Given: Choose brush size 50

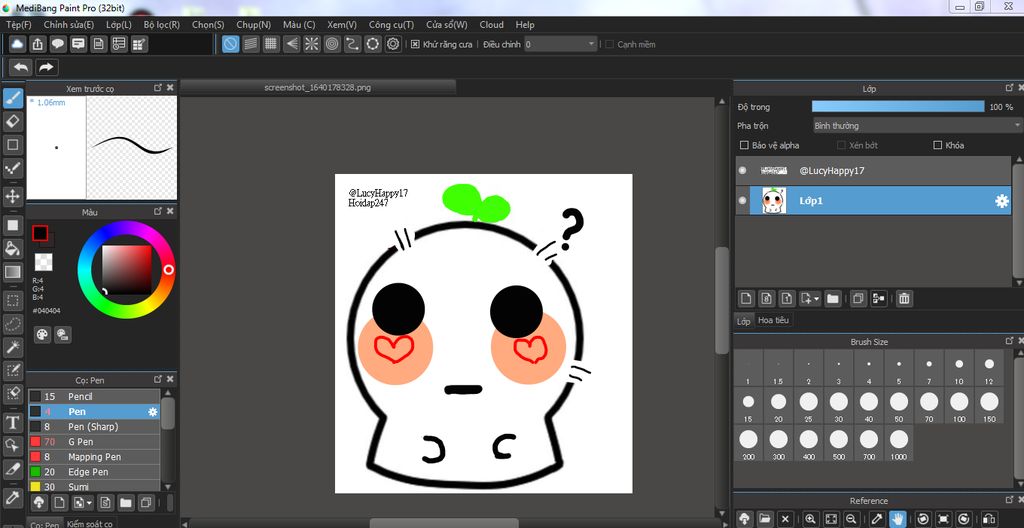Looking at the screenshot, I should coord(899,406).
